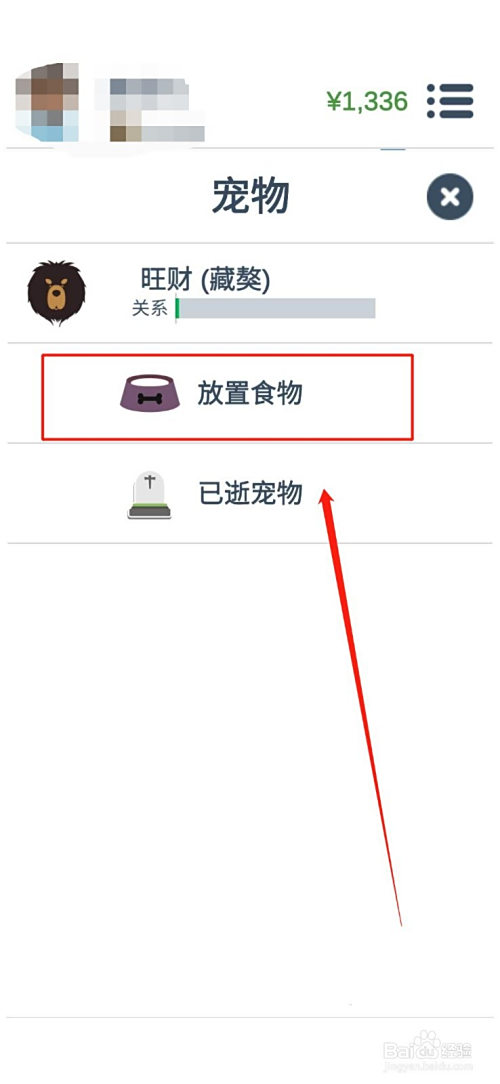Click the 旺财 (藏獒) pet name
This screenshot has height=1084, width=500.
[205, 279]
